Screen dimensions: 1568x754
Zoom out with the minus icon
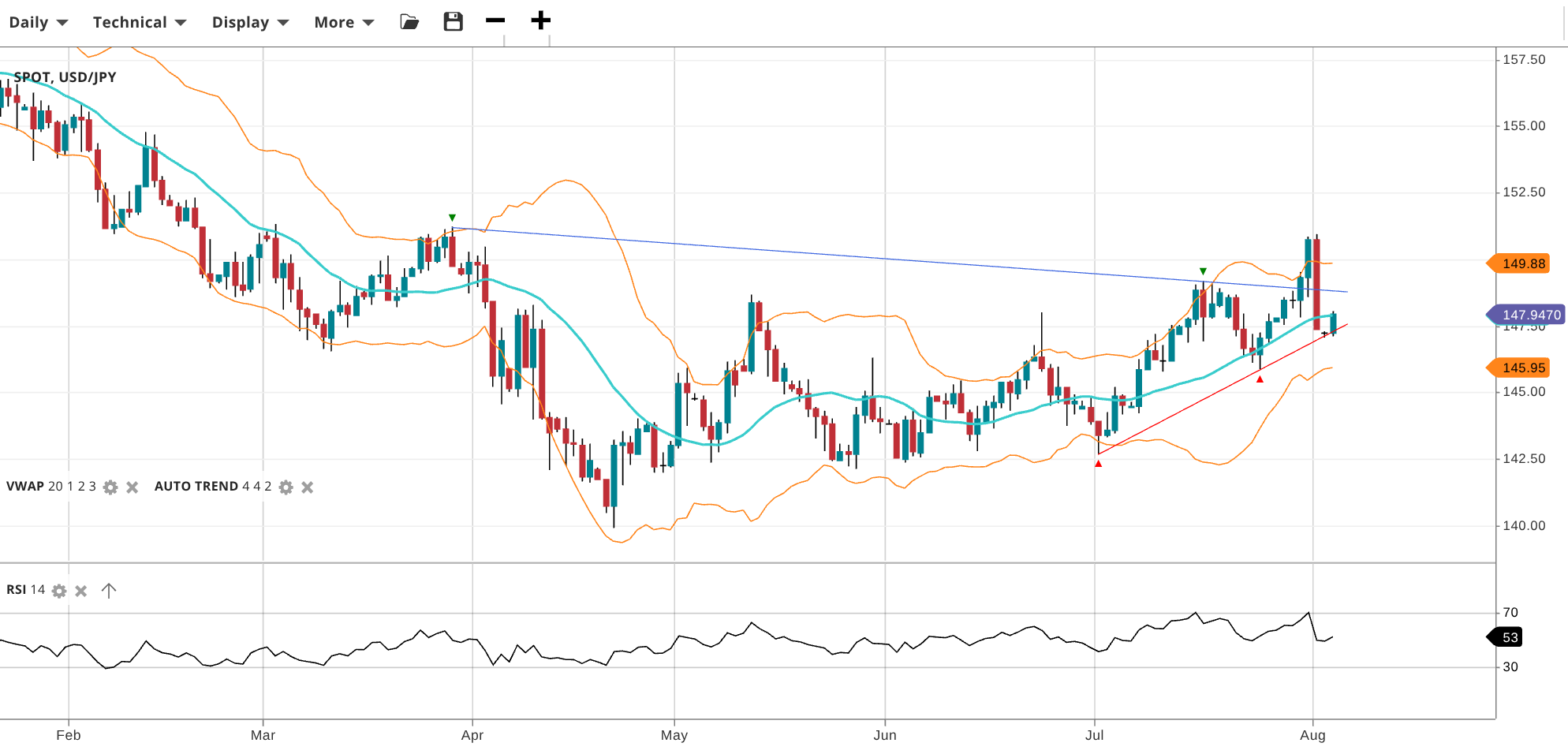495,21
